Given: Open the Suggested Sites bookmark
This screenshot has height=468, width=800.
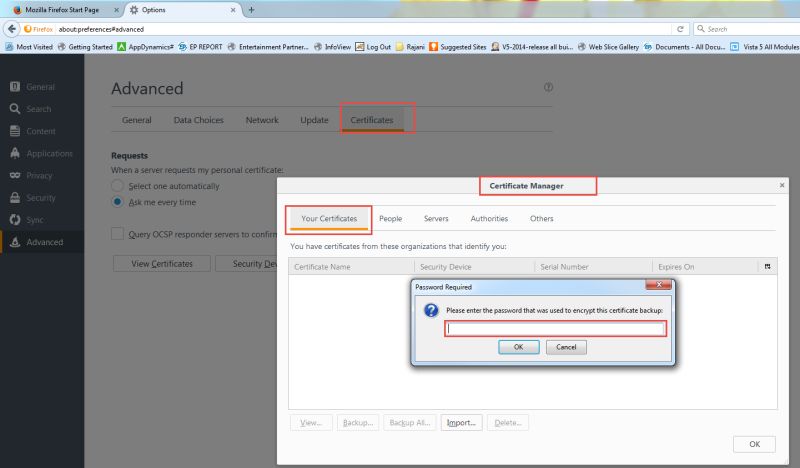Looking at the screenshot, I should click(458, 47).
